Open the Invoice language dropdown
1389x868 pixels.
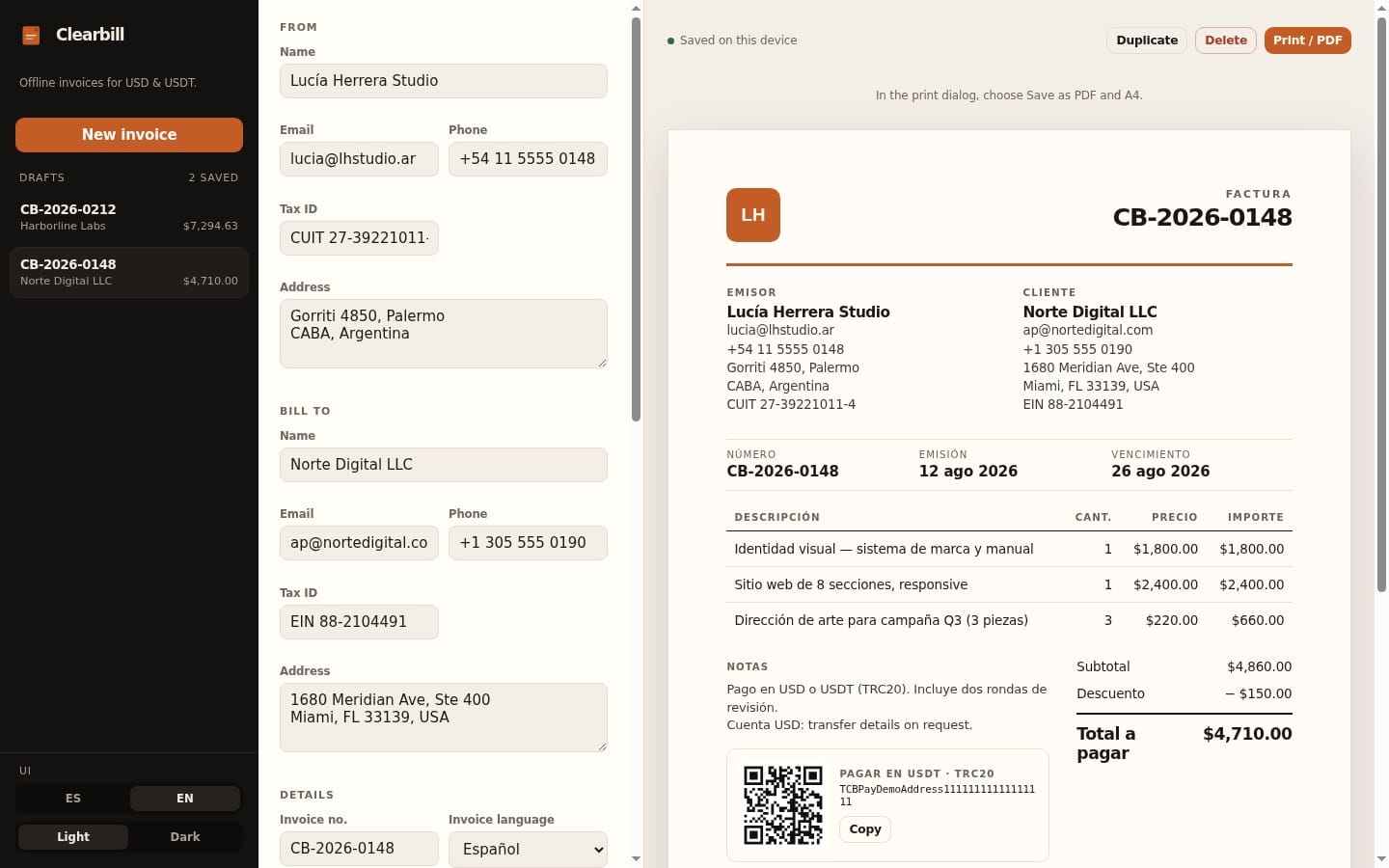pyautogui.click(x=528, y=849)
